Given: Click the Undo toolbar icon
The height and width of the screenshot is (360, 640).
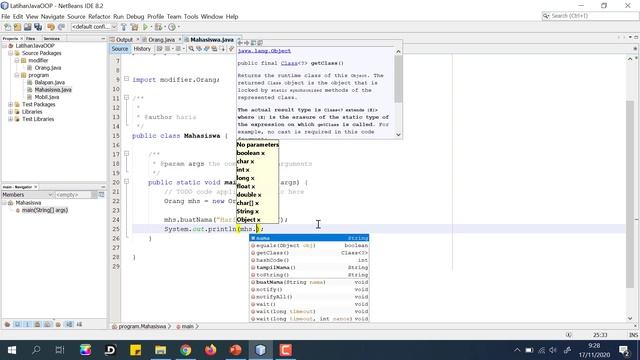Looking at the screenshot, I should [x=51, y=27].
